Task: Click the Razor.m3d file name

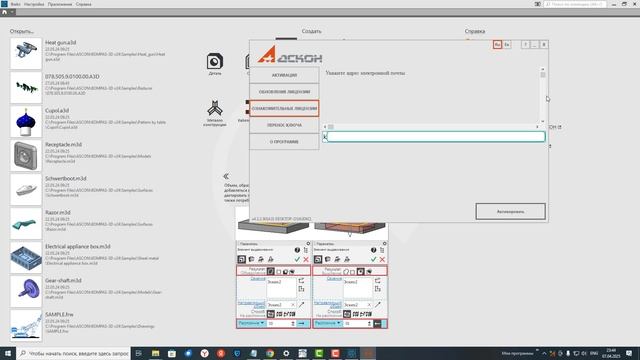Action: [58, 213]
